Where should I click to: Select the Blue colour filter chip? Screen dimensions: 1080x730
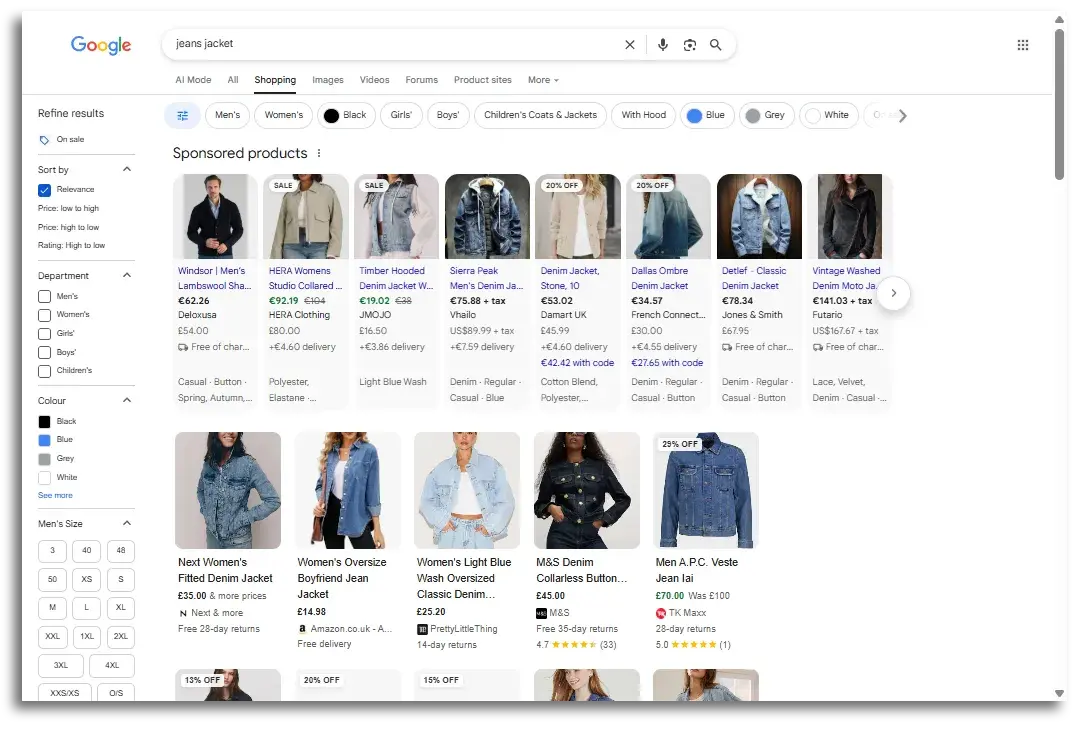tap(707, 115)
